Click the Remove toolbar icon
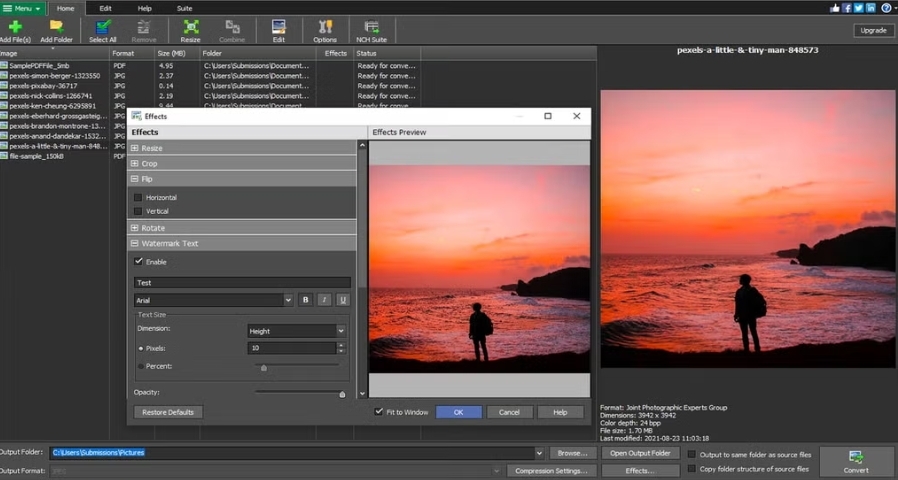 (144, 31)
